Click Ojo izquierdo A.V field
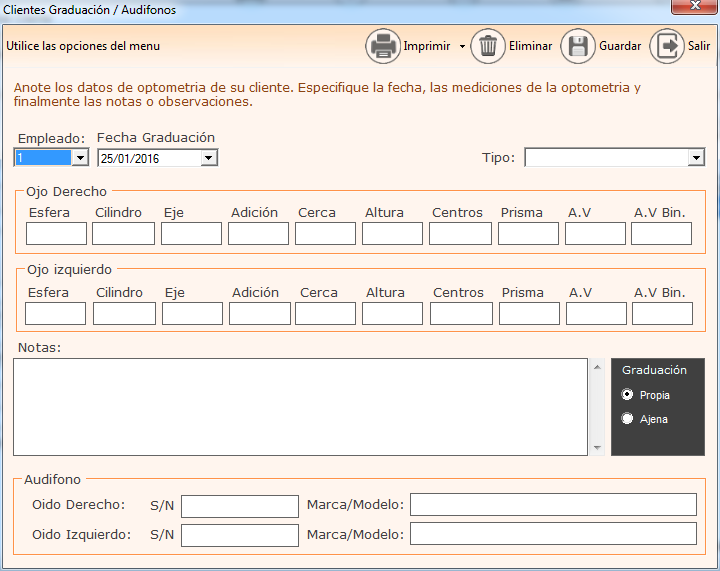The width and height of the screenshot is (720, 571). point(596,313)
